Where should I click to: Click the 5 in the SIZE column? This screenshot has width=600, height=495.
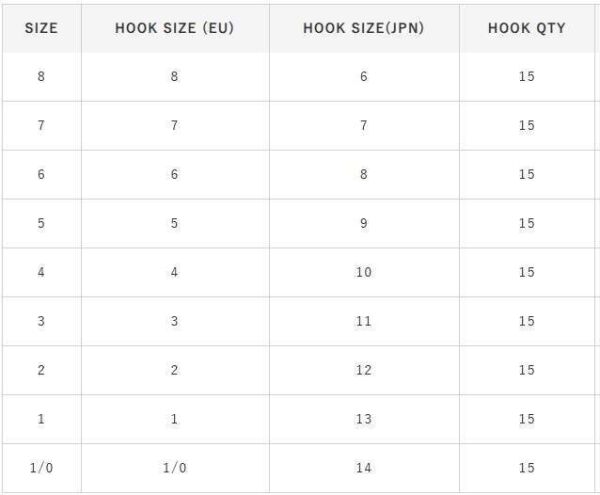[41, 223]
